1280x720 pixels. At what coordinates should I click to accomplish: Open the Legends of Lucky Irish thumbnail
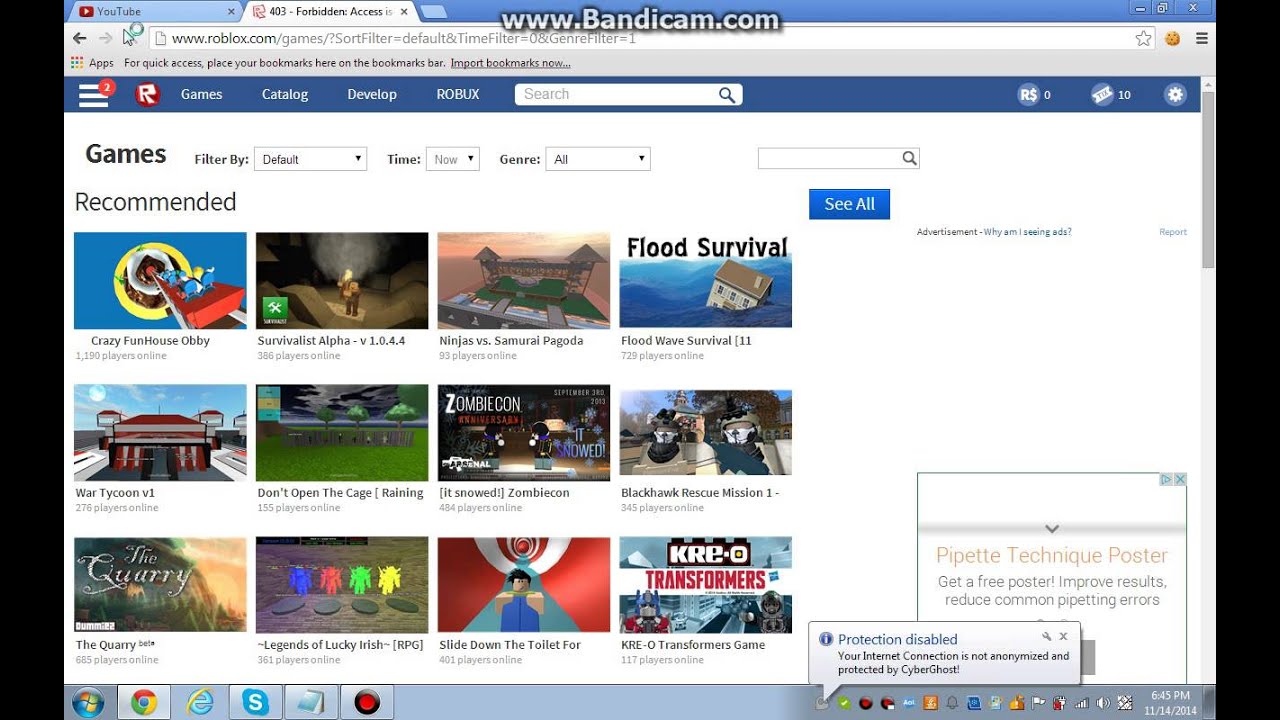point(342,584)
